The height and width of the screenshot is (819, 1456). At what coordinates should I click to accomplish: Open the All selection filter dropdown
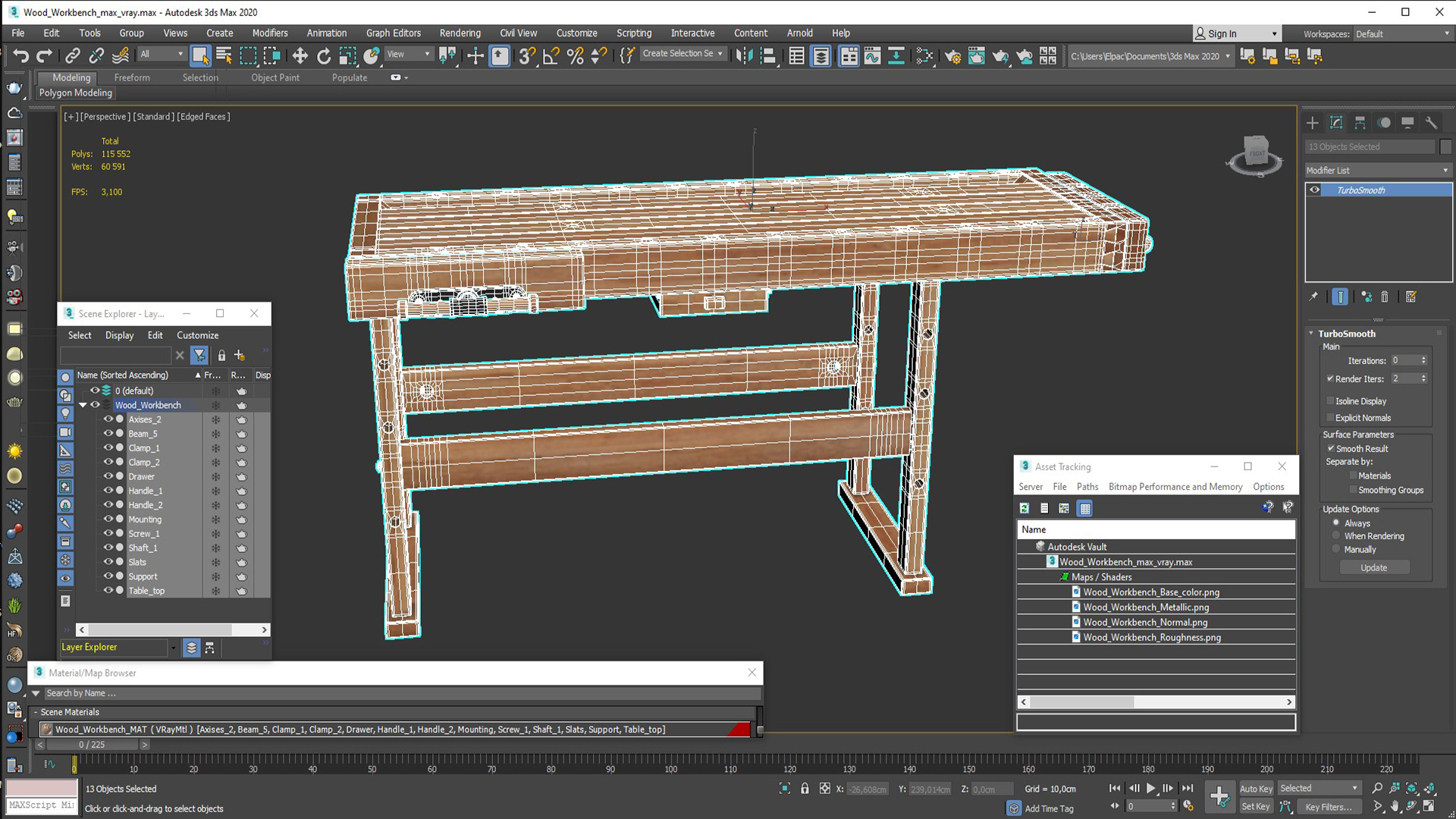pyautogui.click(x=162, y=54)
